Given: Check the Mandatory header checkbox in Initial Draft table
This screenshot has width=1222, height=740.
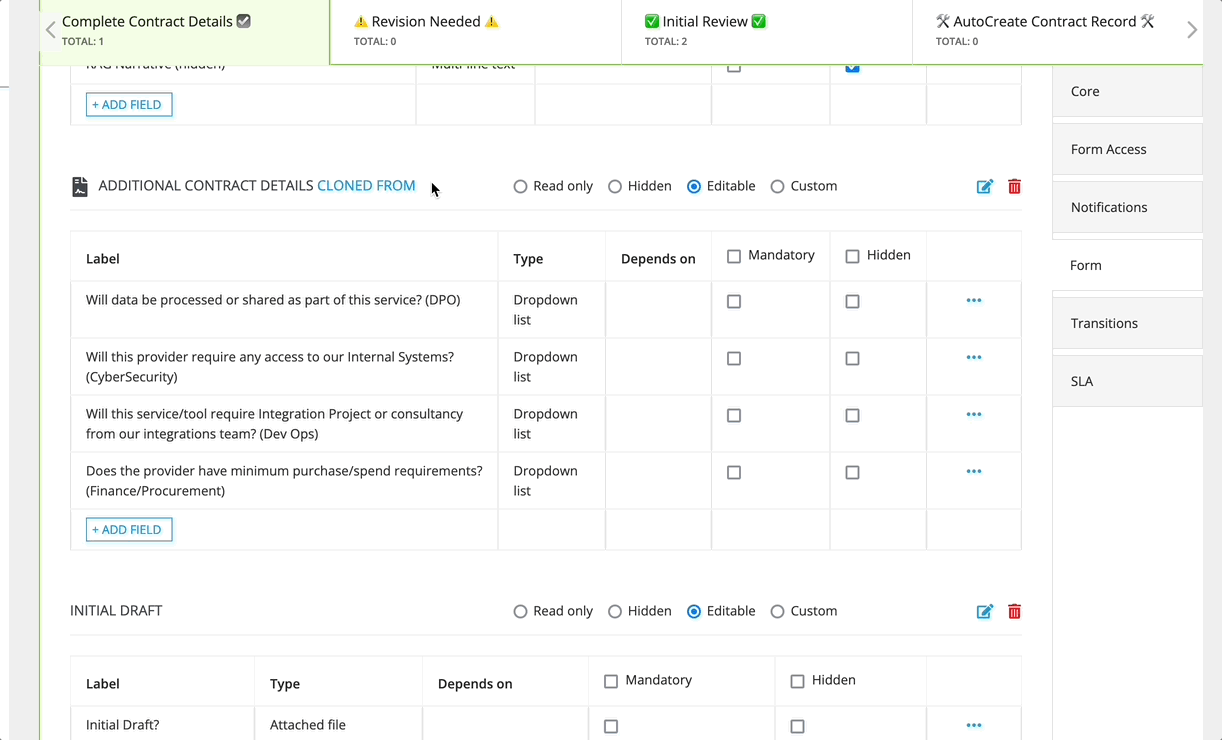Looking at the screenshot, I should tap(611, 680).
